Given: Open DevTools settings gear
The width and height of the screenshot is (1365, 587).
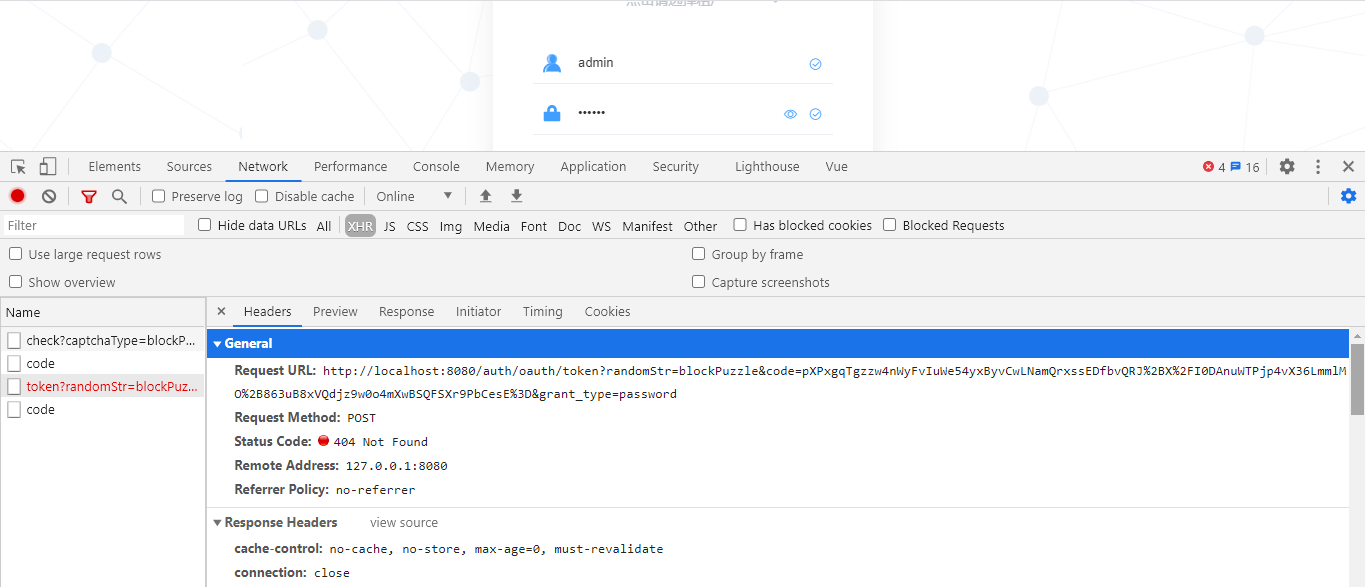Looking at the screenshot, I should pyautogui.click(x=1286, y=166).
